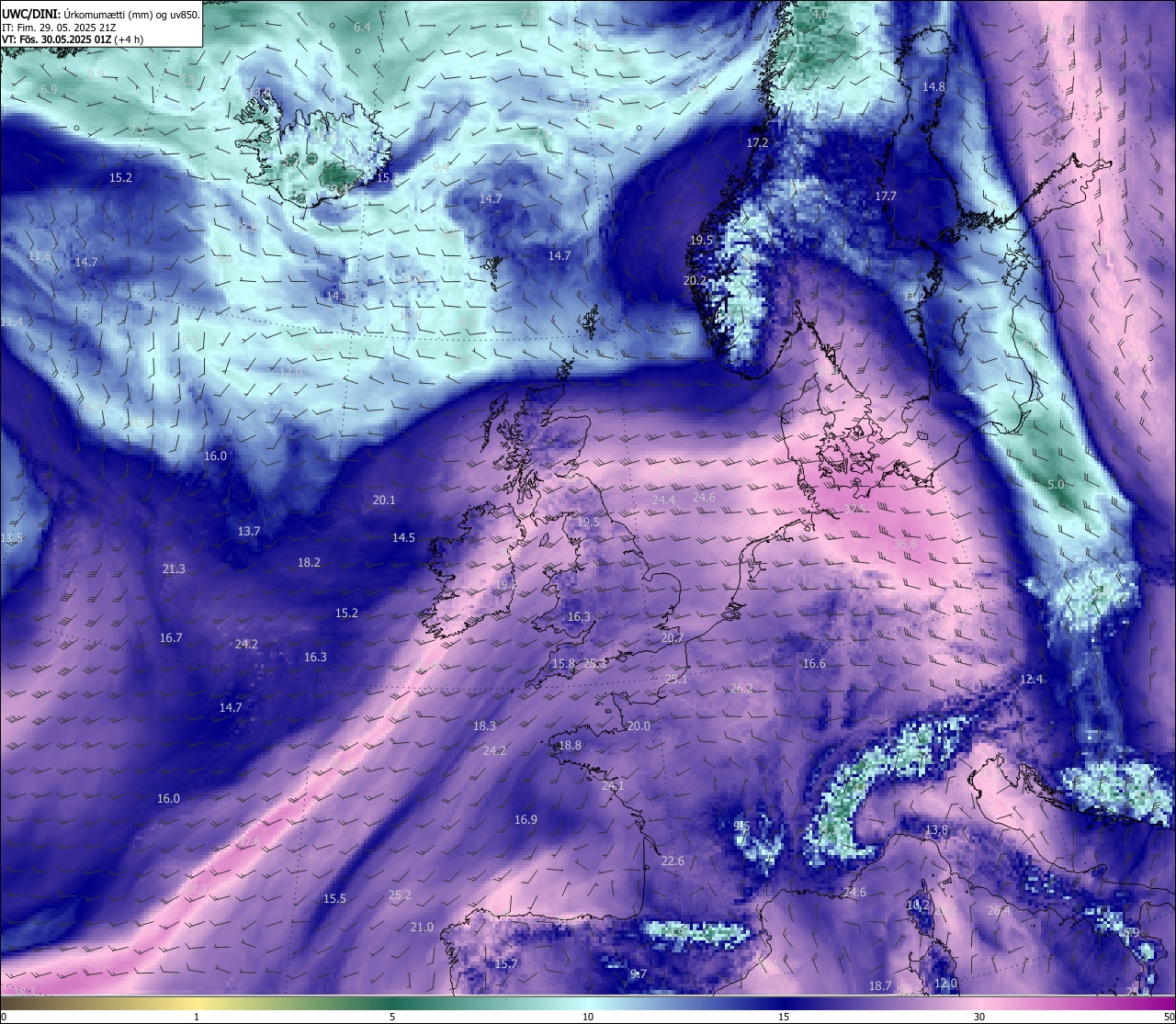Image resolution: width=1176 pixels, height=1024 pixels.
Task: Click the map value "17.7"
Action: point(886,196)
